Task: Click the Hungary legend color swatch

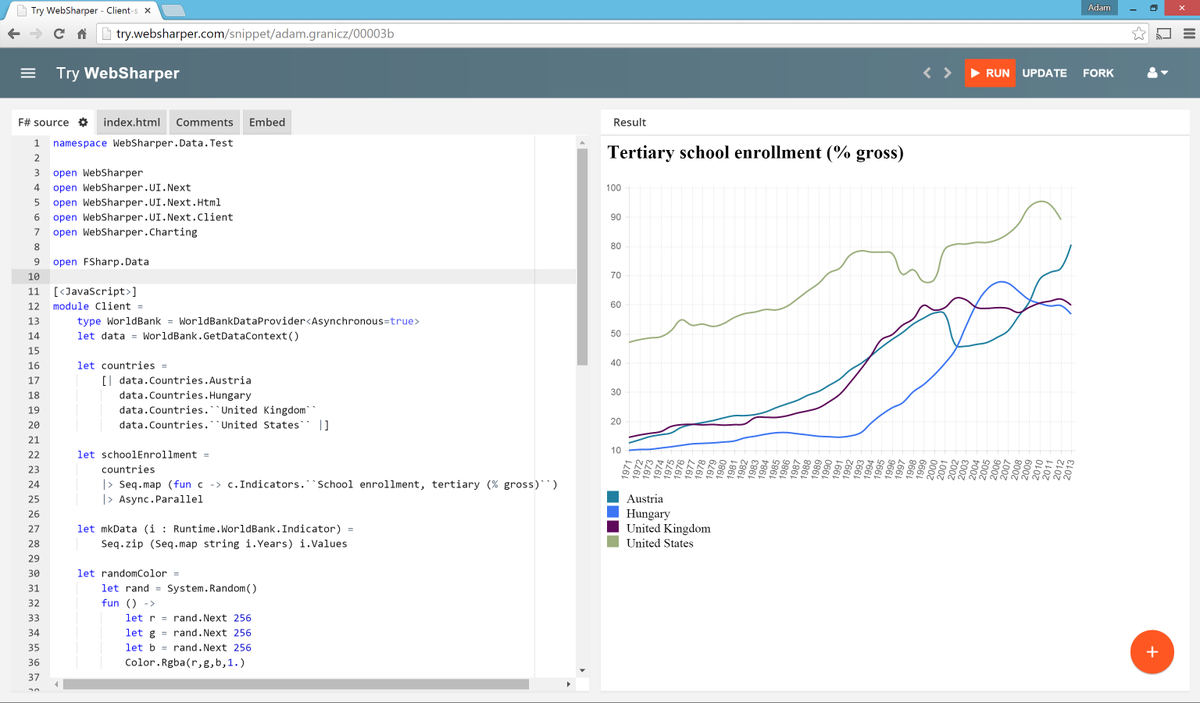Action: pyautogui.click(x=613, y=513)
